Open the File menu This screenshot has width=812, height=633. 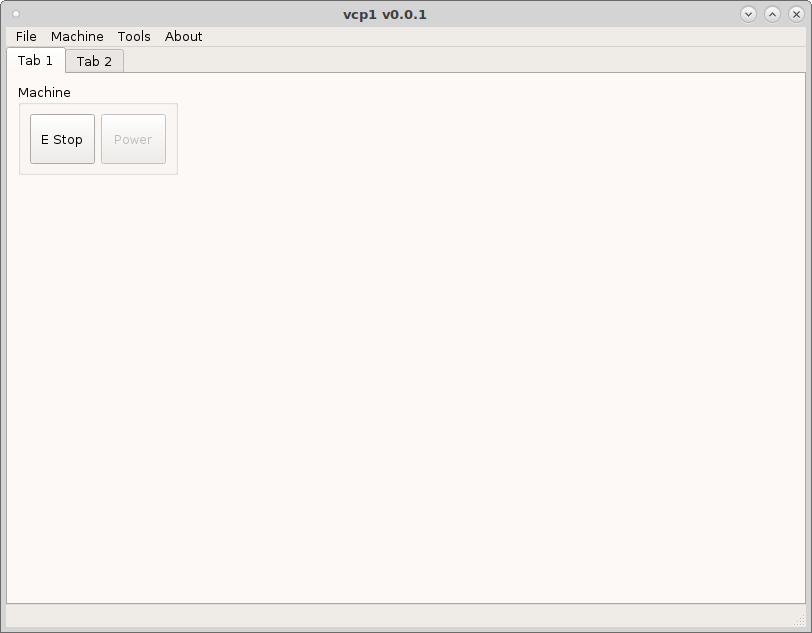click(26, 36)
